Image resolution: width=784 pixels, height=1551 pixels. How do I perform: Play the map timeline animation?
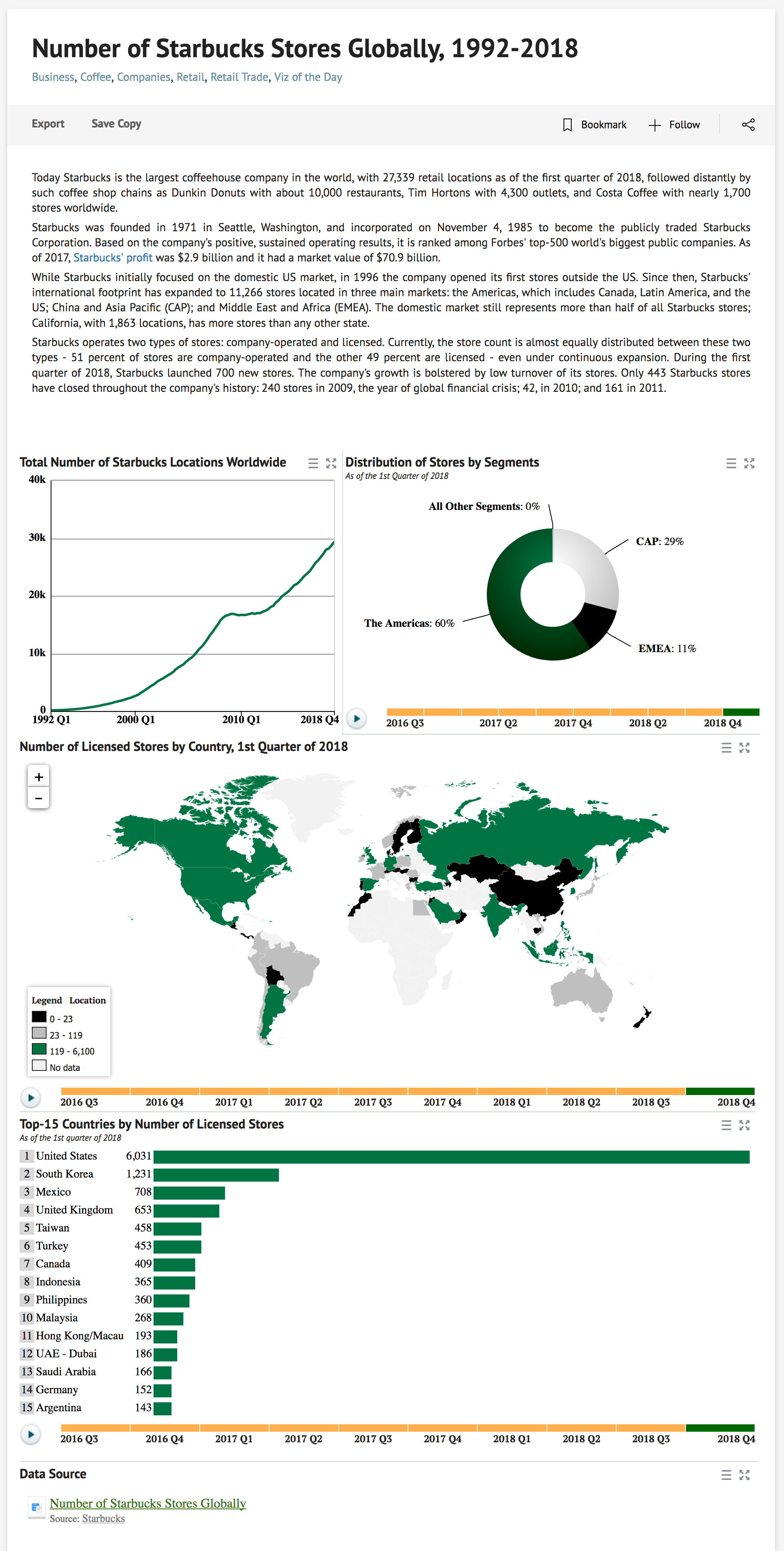pyautogui.click(x=31, y=1097)
